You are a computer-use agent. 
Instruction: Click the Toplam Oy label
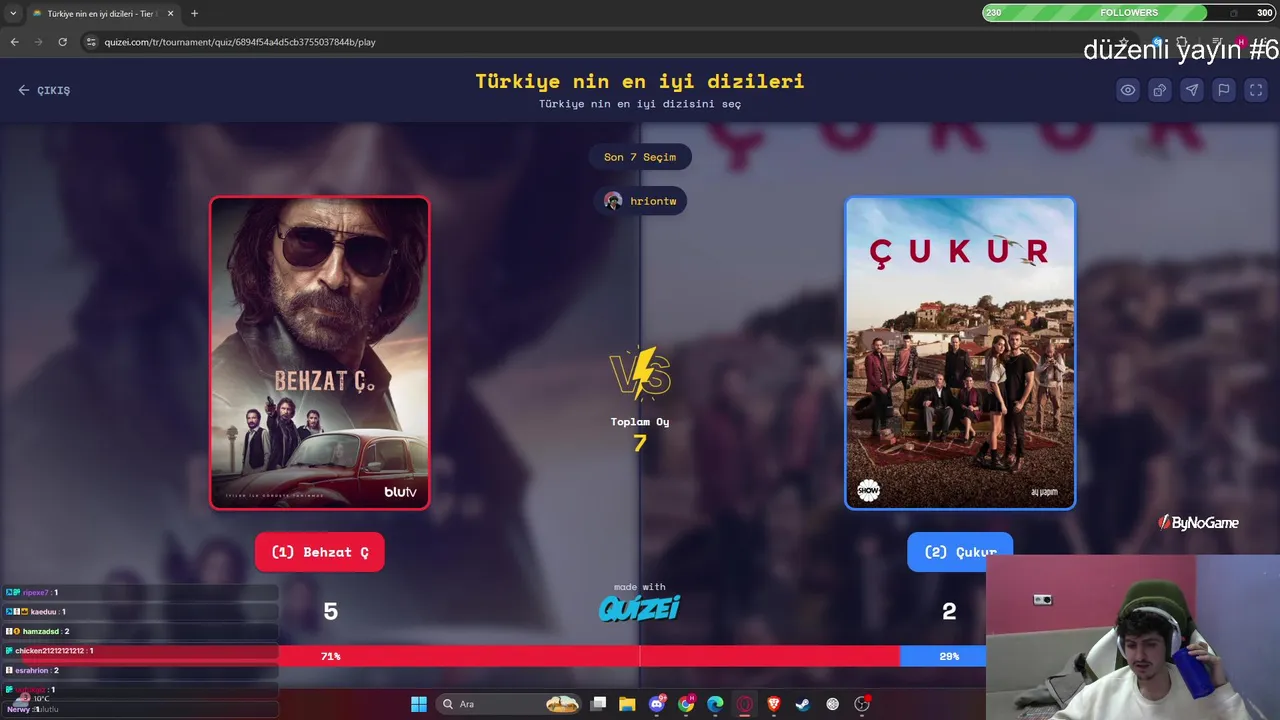(640, 422)
